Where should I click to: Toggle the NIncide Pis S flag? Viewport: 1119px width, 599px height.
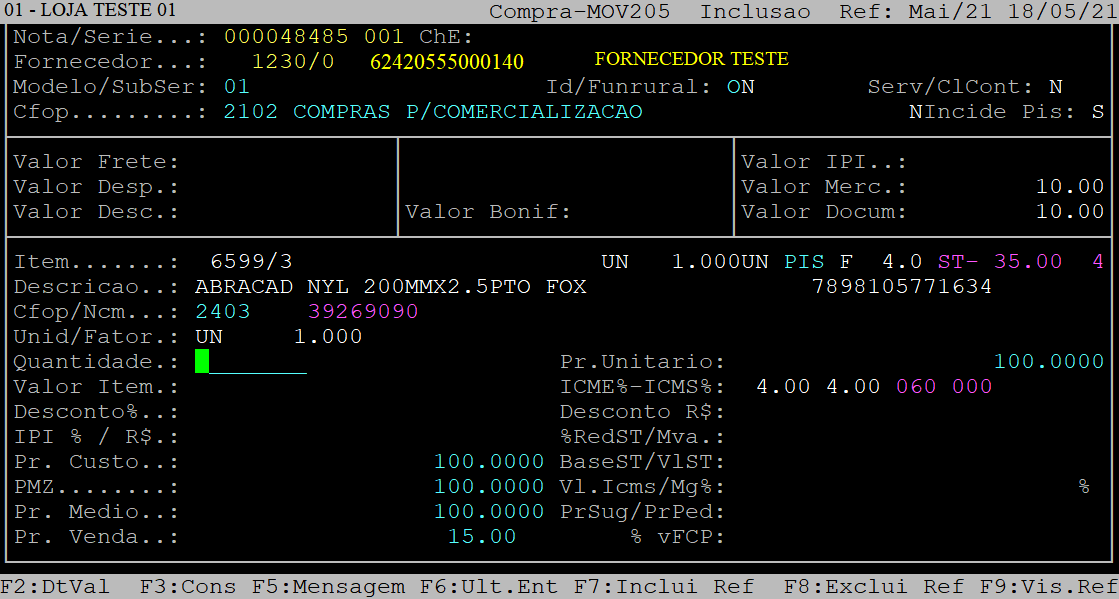click(1098, 112)
